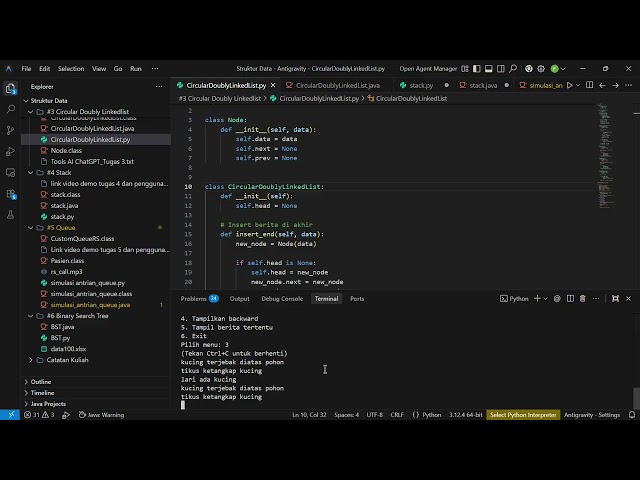Collapse the #3 Circular Doubly Linkedlist folder
Screen dimensions: 640x480
(31, 111)
